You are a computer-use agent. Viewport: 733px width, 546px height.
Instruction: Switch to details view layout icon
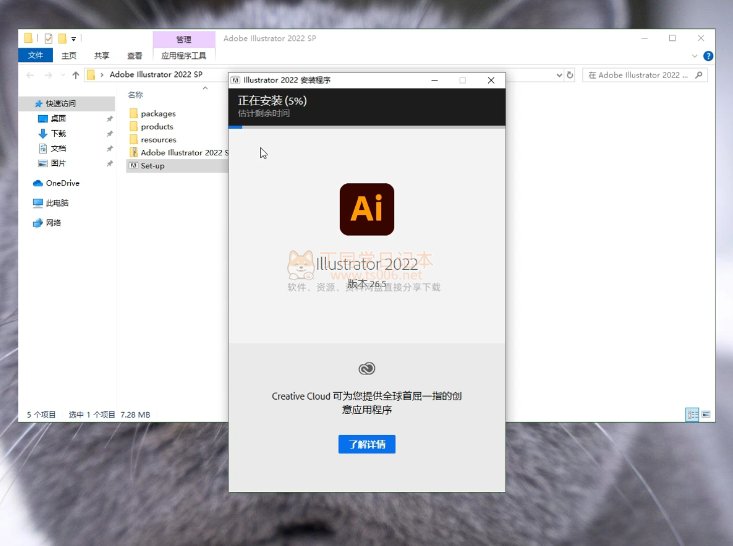691,414
